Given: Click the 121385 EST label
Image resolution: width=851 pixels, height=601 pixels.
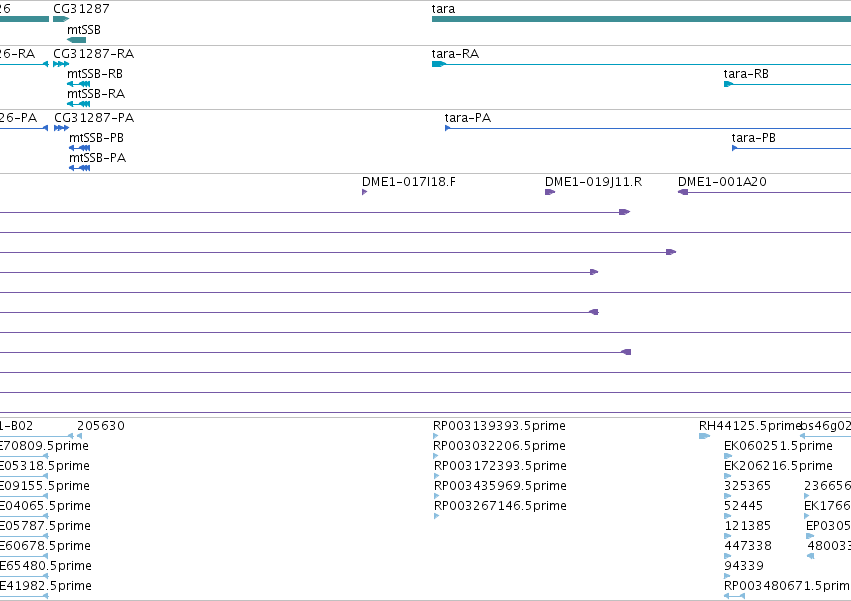Looking at the screenshot, I should point(747,526).
